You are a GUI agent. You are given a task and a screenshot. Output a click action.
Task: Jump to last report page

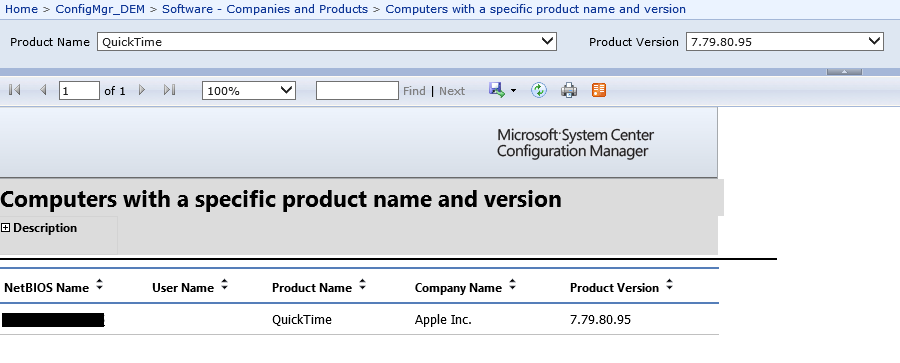pos(169,90)
